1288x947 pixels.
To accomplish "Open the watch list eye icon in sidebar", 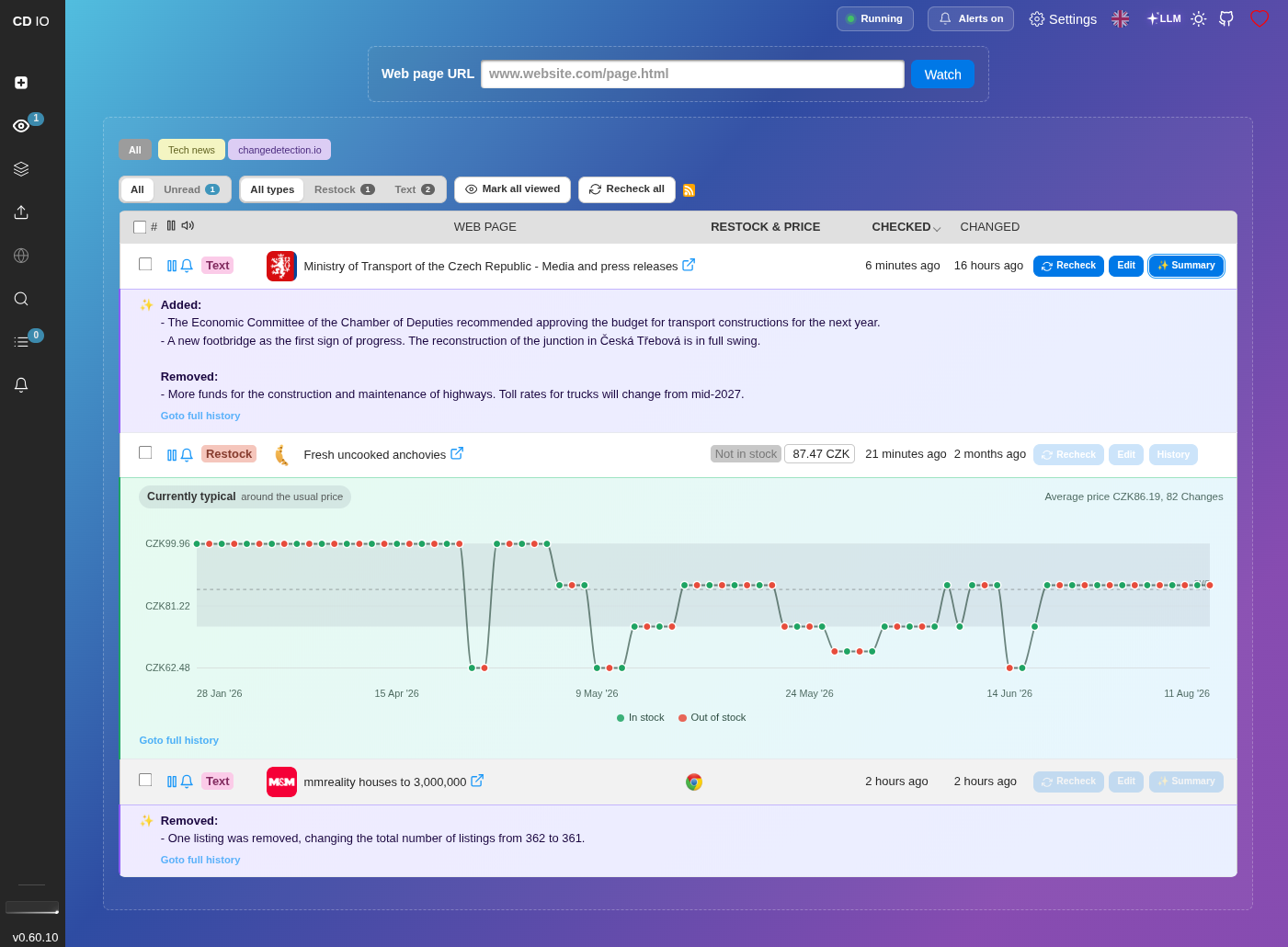I will pos(21,126).
